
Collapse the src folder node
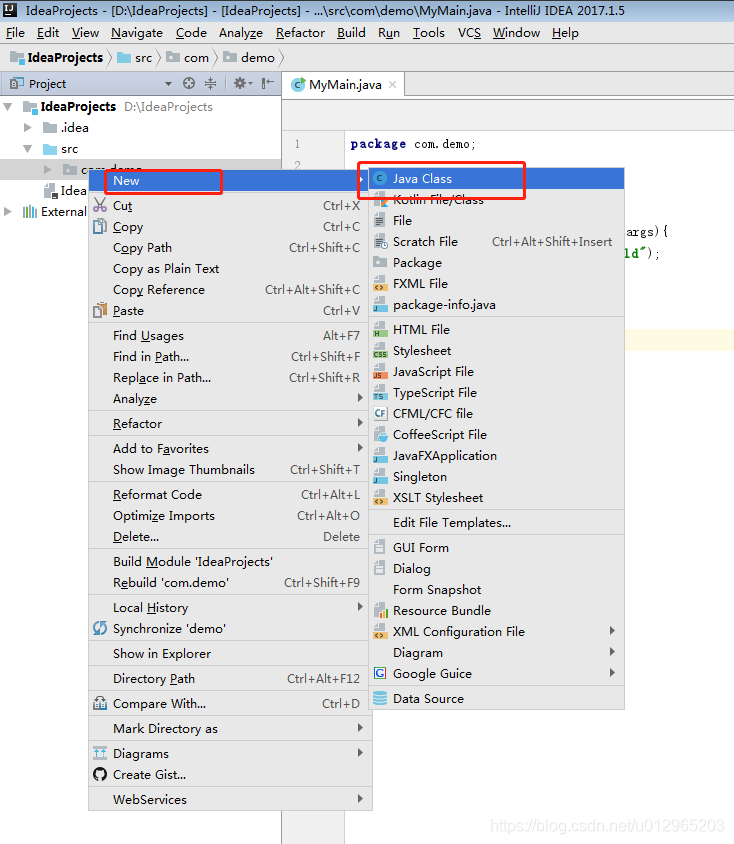click(28, 149)
